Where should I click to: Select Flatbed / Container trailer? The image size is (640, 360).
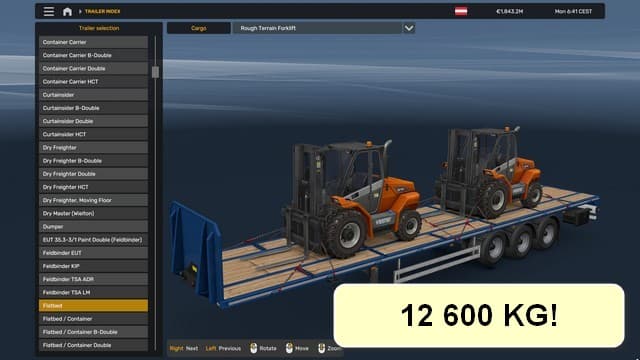point(93,318)
